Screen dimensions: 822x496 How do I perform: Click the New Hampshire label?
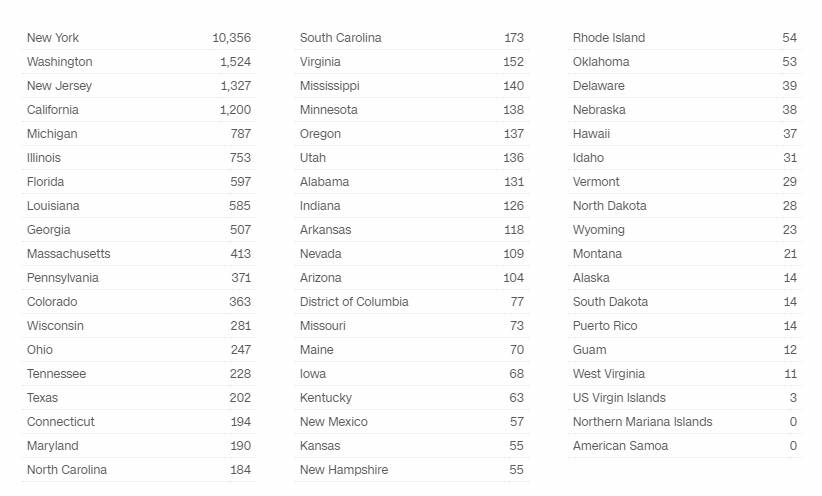point(343,470)
